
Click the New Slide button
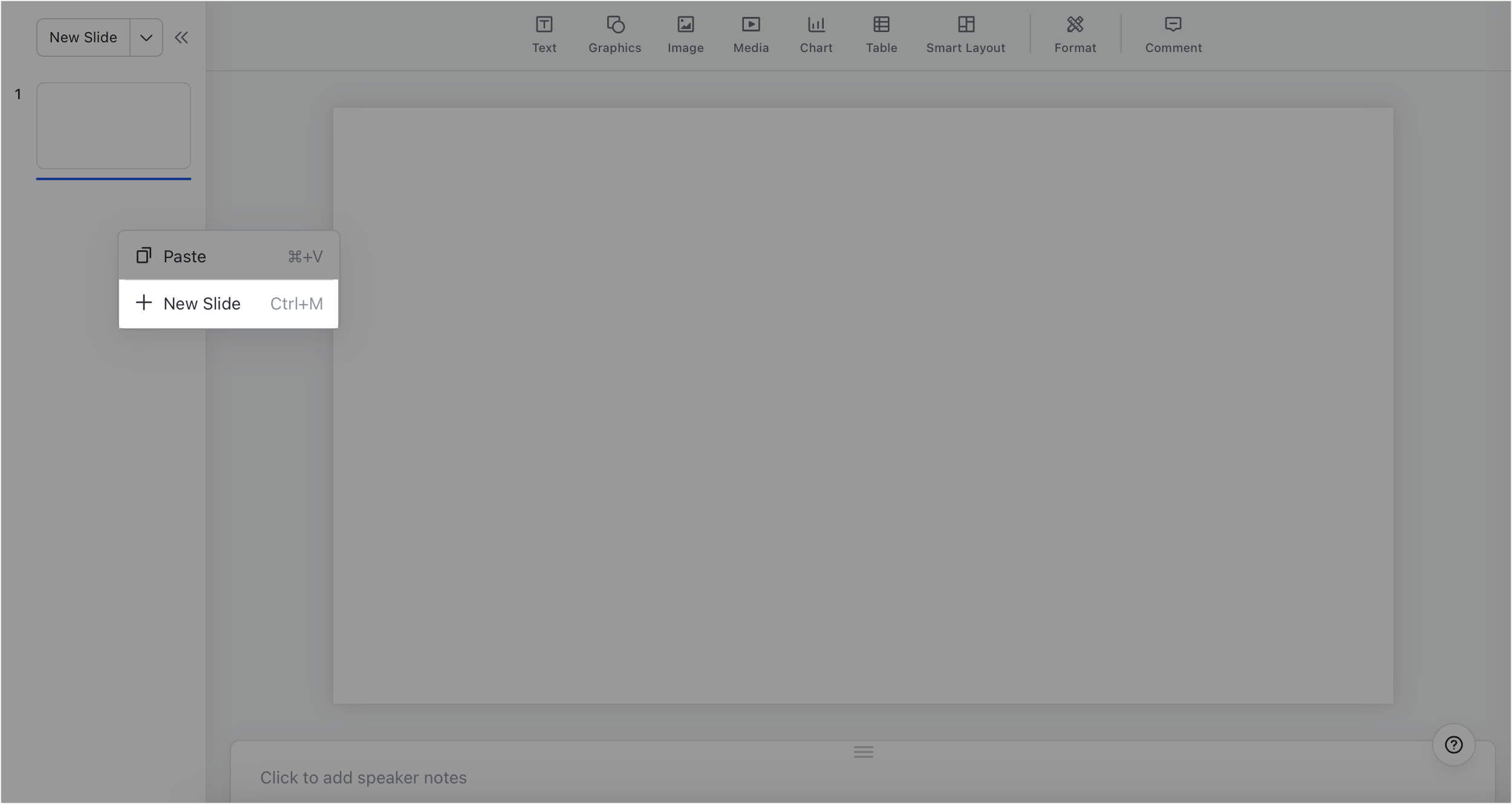[83, 37]
